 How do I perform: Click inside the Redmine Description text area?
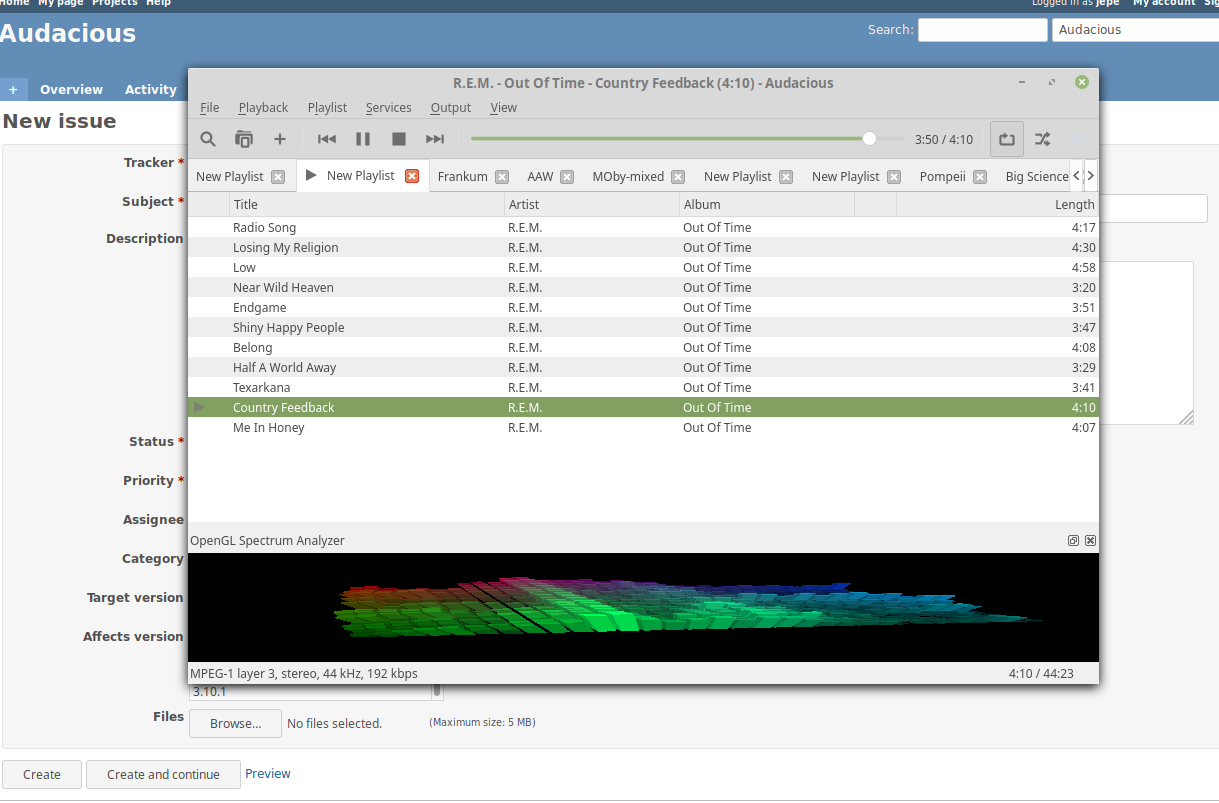pyautogui.click(x=1146, y=343)
